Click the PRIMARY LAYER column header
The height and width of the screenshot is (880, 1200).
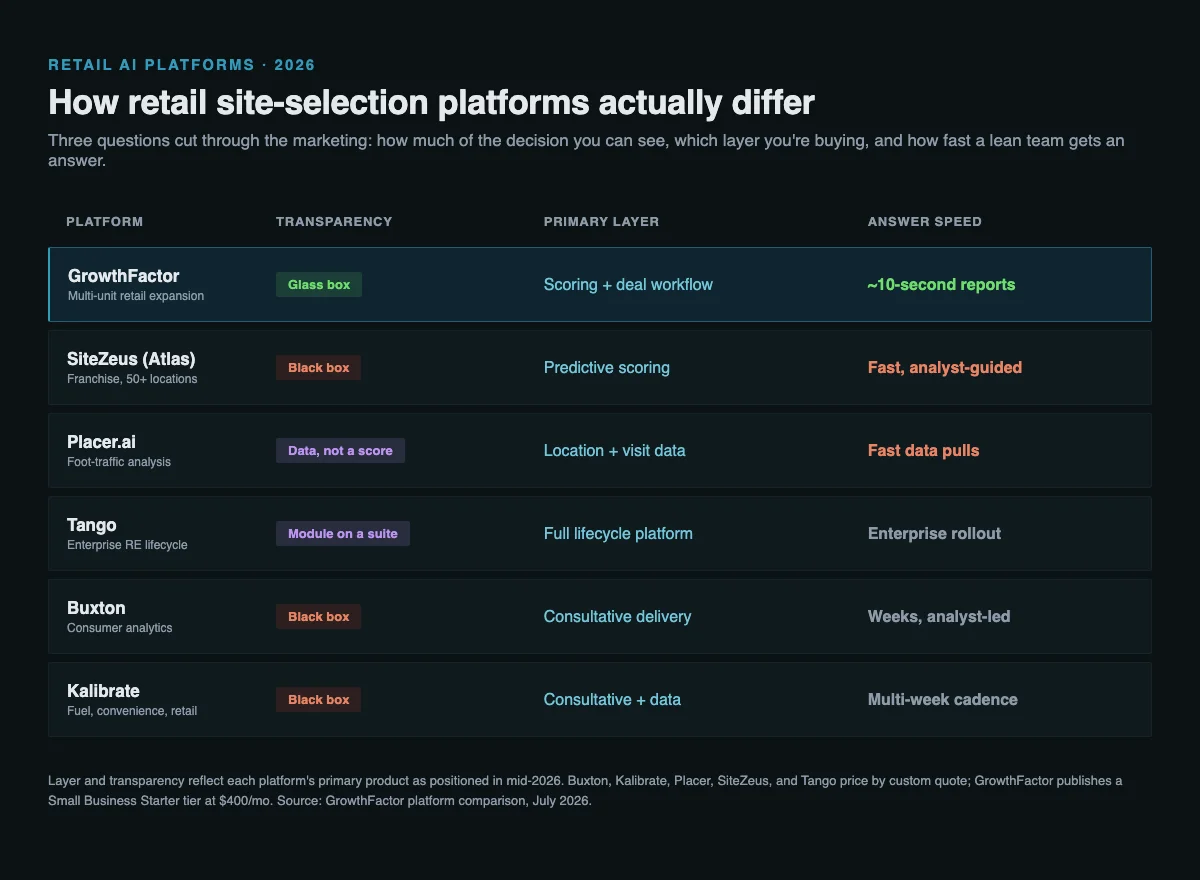click(x=601, y=221)
